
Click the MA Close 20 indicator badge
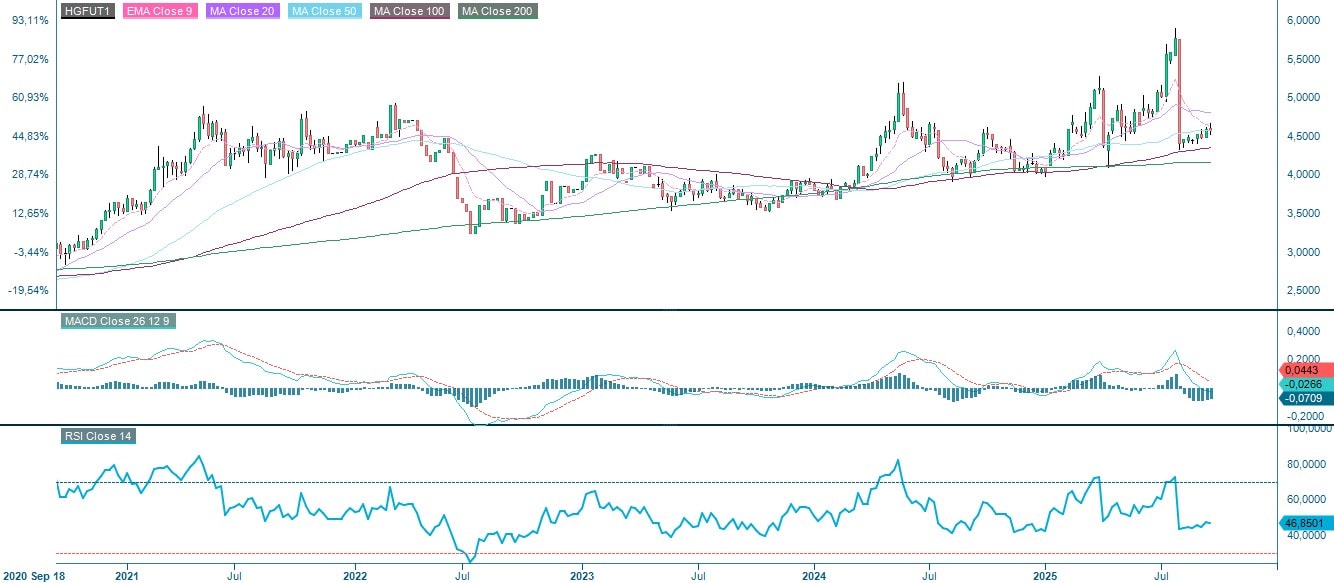coord(241,12)
